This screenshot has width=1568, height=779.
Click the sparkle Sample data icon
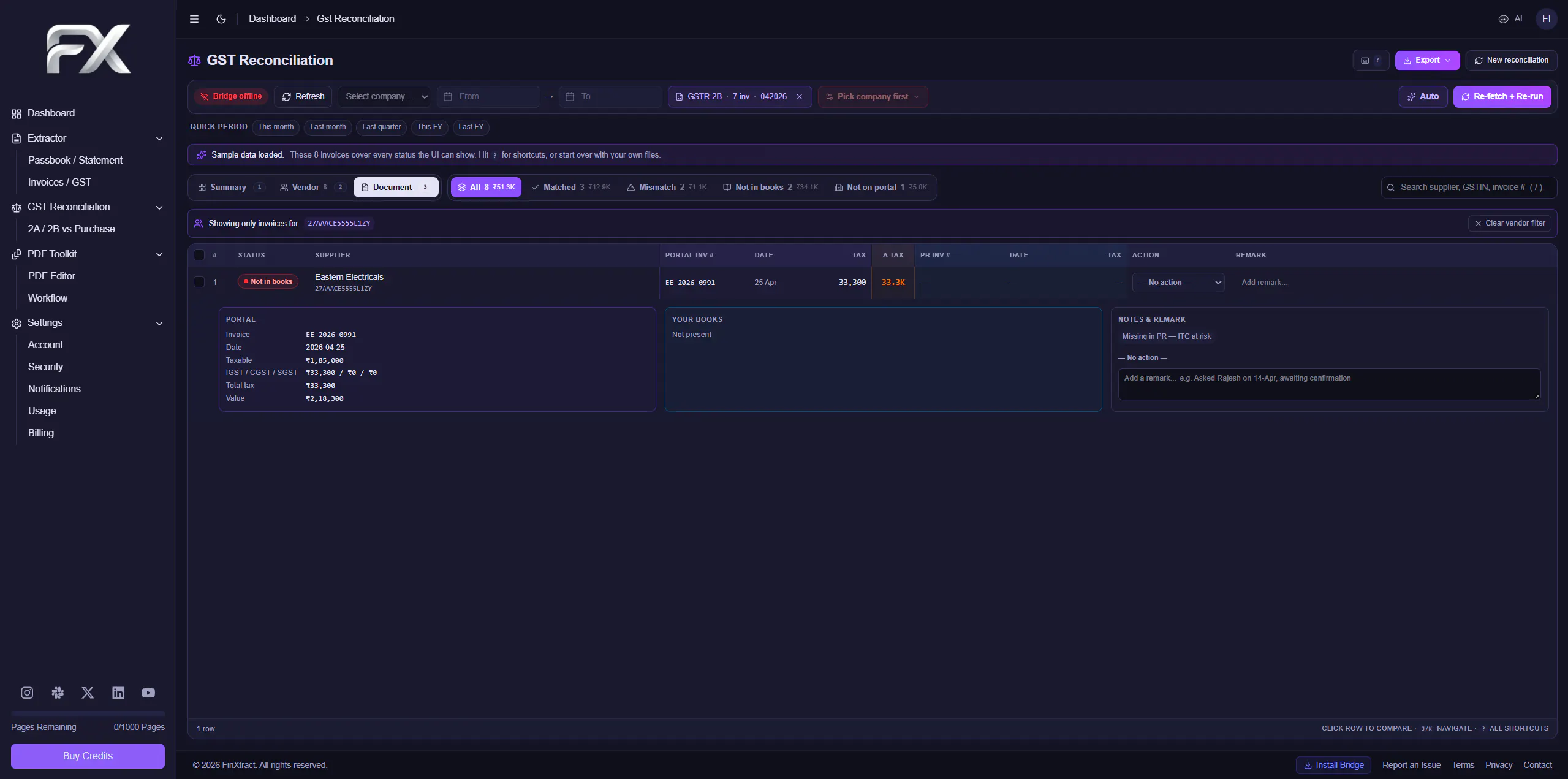[201, 155]
